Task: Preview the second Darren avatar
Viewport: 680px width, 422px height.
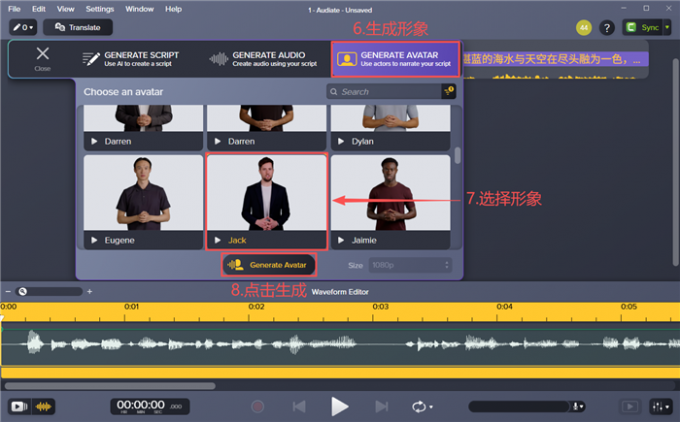Action: (218, 141)
